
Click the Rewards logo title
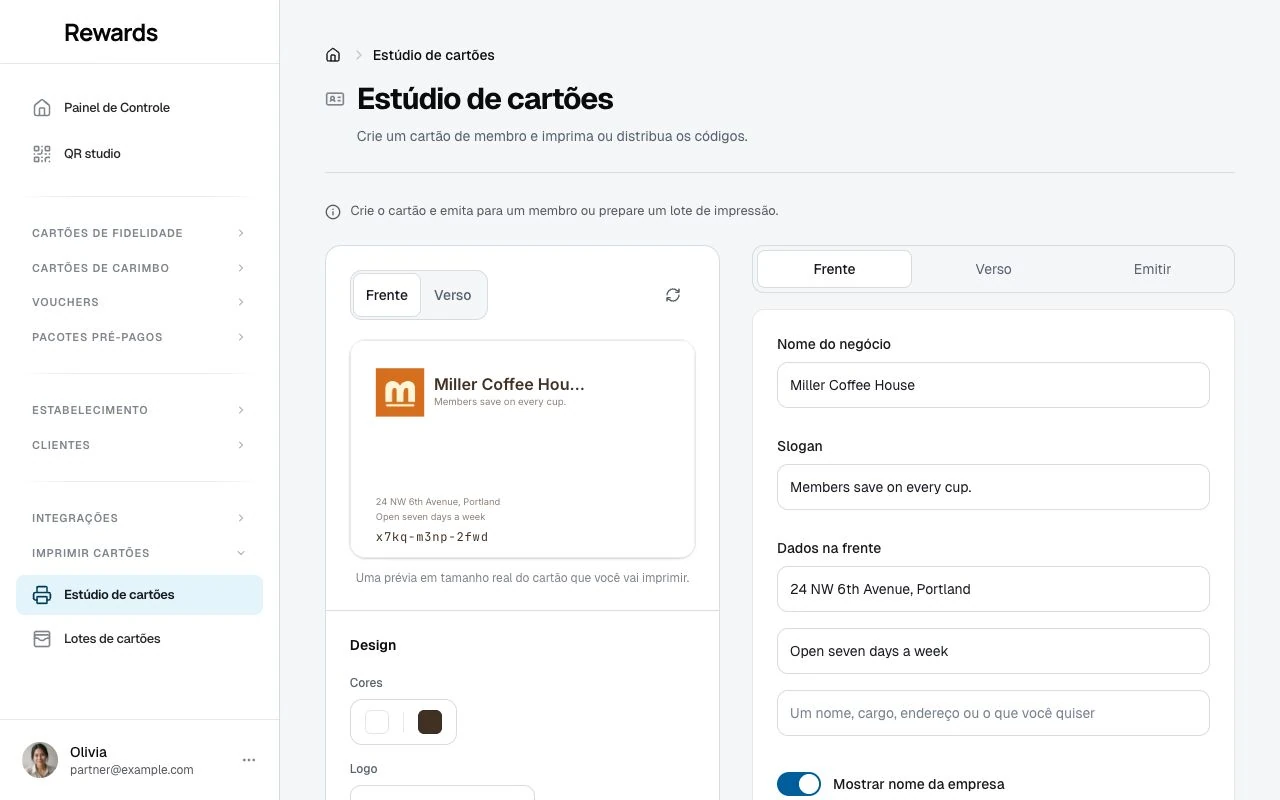click(x=111, y=32)
